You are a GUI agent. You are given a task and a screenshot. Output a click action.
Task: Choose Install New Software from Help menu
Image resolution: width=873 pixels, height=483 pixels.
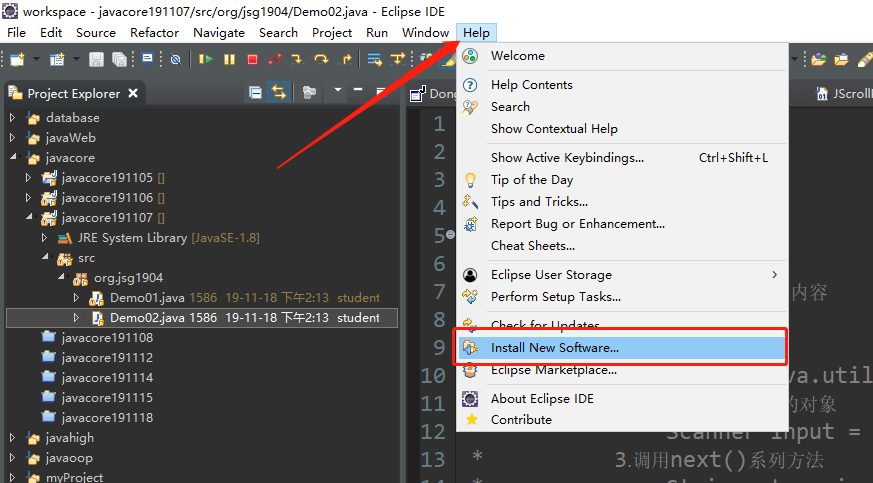pos(621,348)
